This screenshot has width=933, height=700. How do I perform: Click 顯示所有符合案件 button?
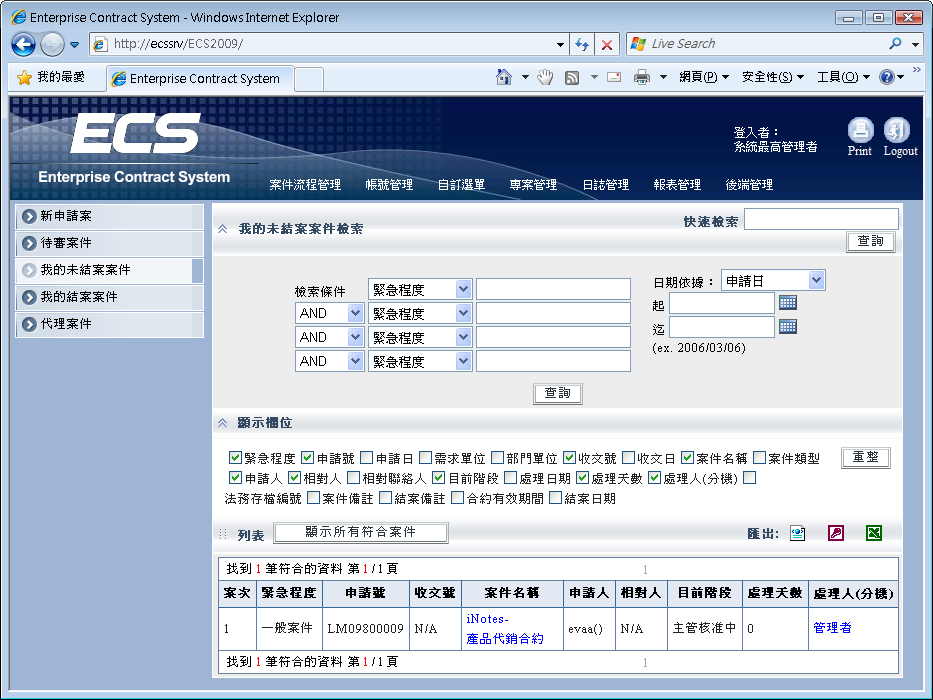coord(361,532)
